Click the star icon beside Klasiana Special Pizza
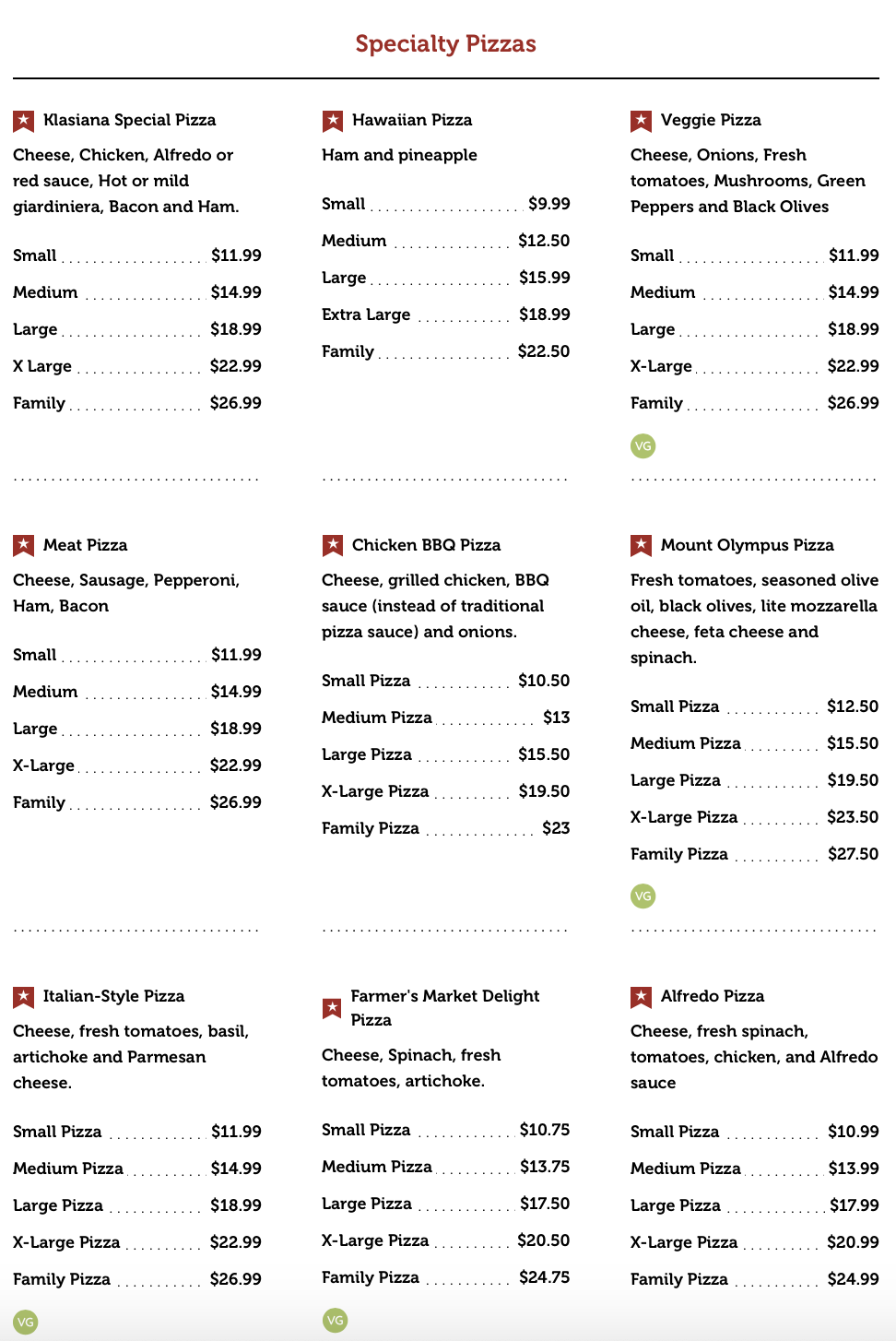This screenshot has width=896, height=1341. [x=24, y=121]
